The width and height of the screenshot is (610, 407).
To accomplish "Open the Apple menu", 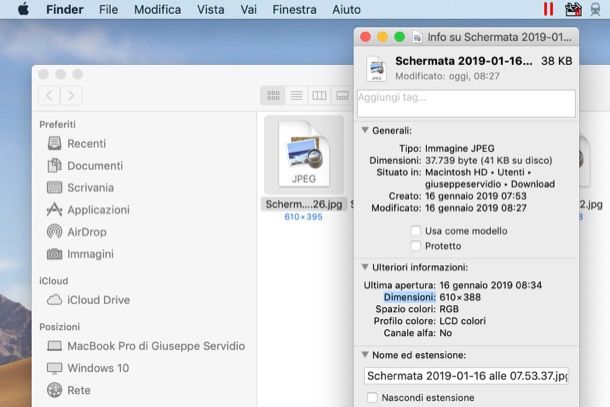I will click(x=23, y=9).
